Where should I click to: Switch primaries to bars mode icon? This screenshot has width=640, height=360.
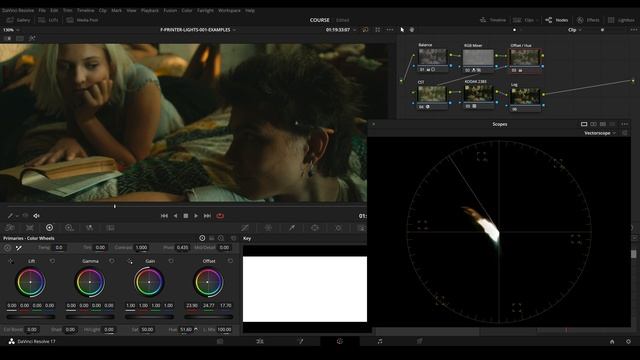pyautogui.click(x=212, y=238)
